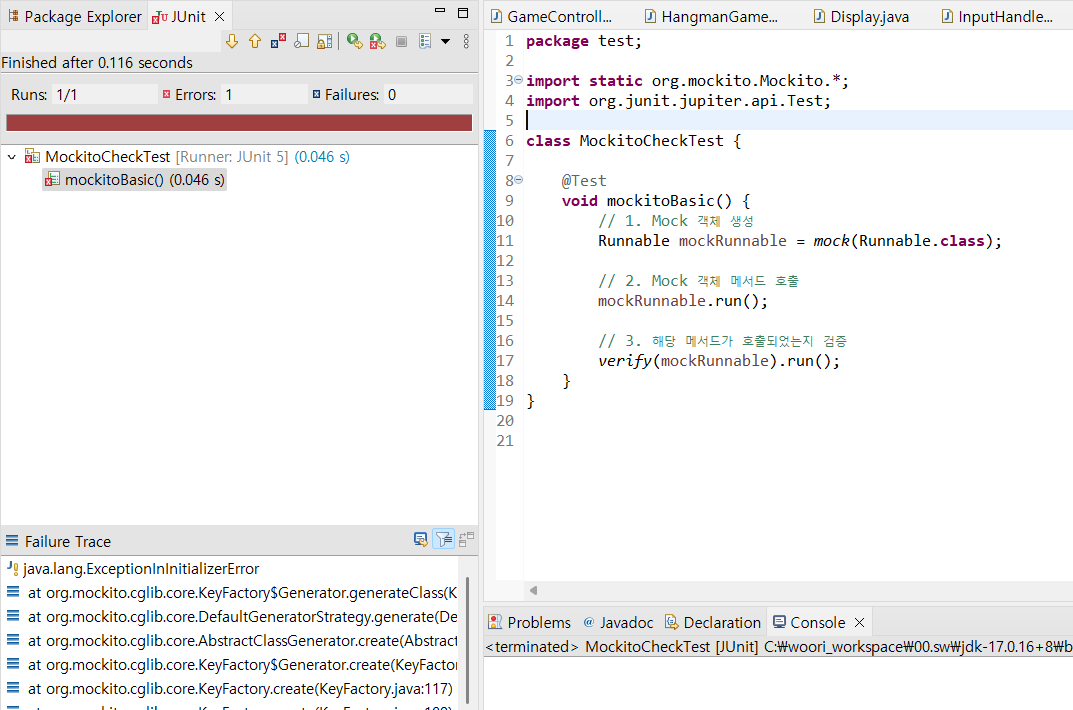Image resolution: width=1073 pixels, height=710 pixels.
Task: Click editor horizontal scrollbar left arrow
Action: [533, 590]
